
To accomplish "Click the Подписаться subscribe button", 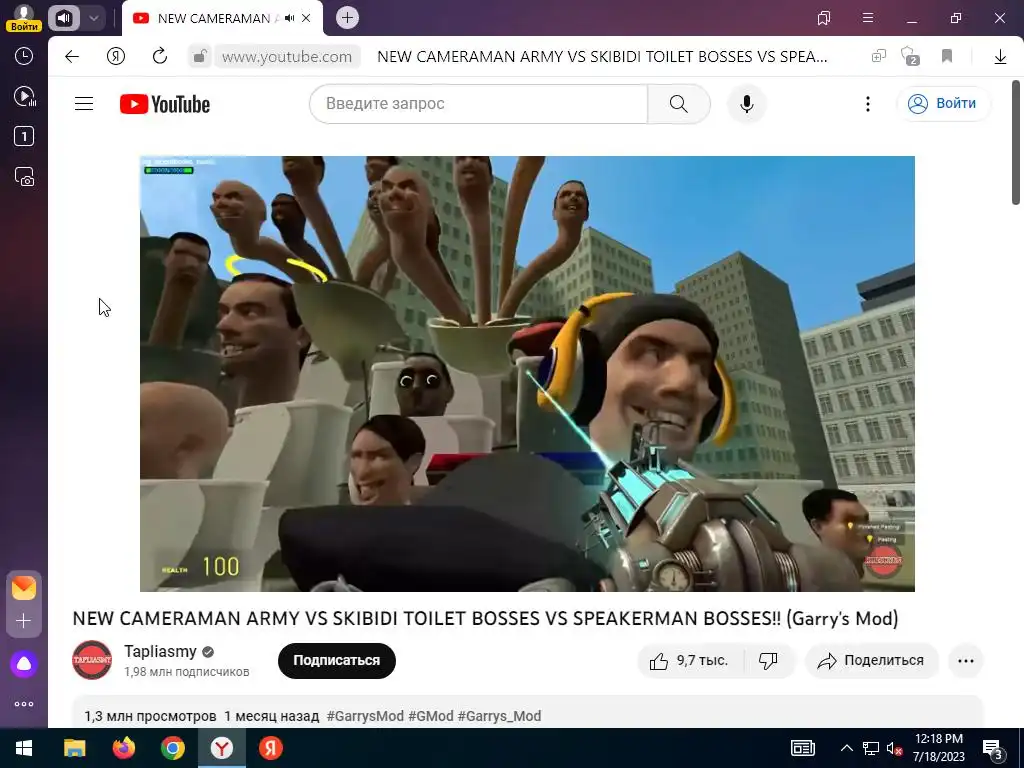I will coord(337,660).
